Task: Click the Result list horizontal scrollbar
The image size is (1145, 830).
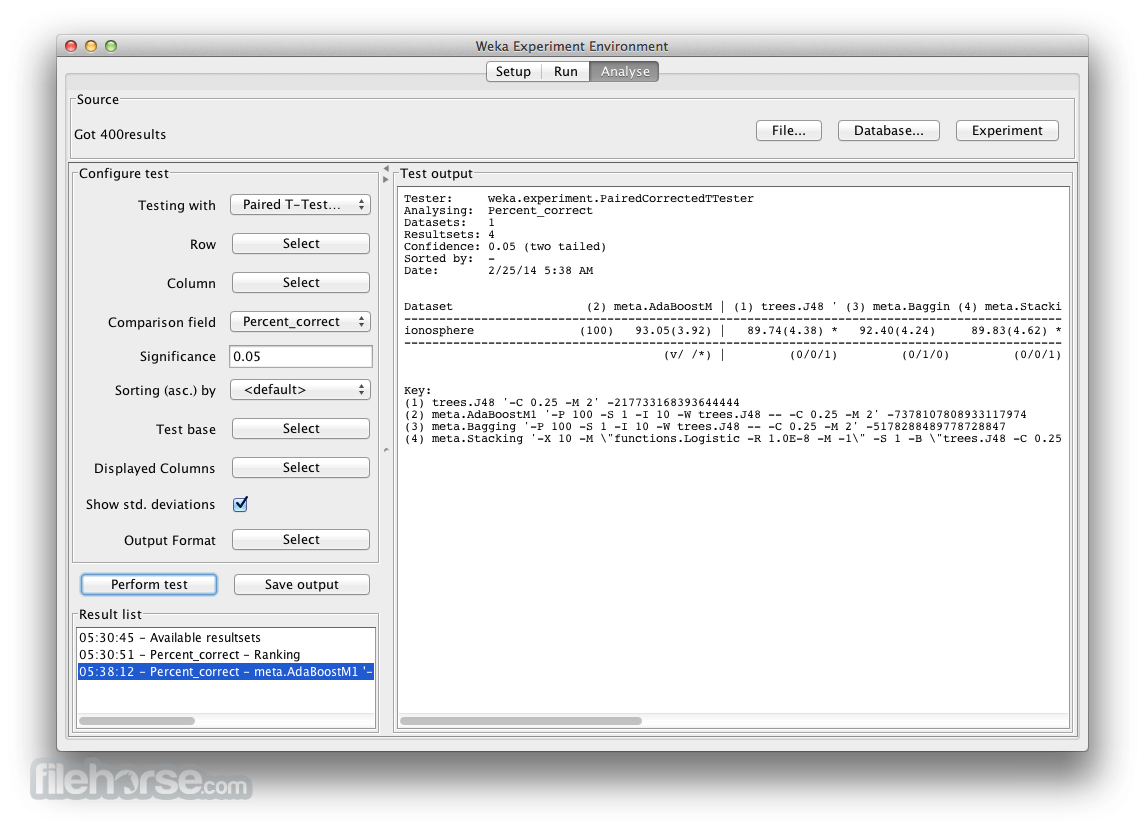Action: [137, 721]
